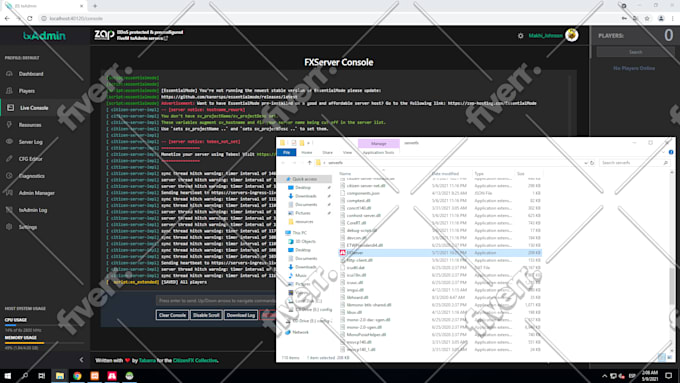680x383 pixels.
Task: Click the Admin Manager icon
Action: pos(9,193)
